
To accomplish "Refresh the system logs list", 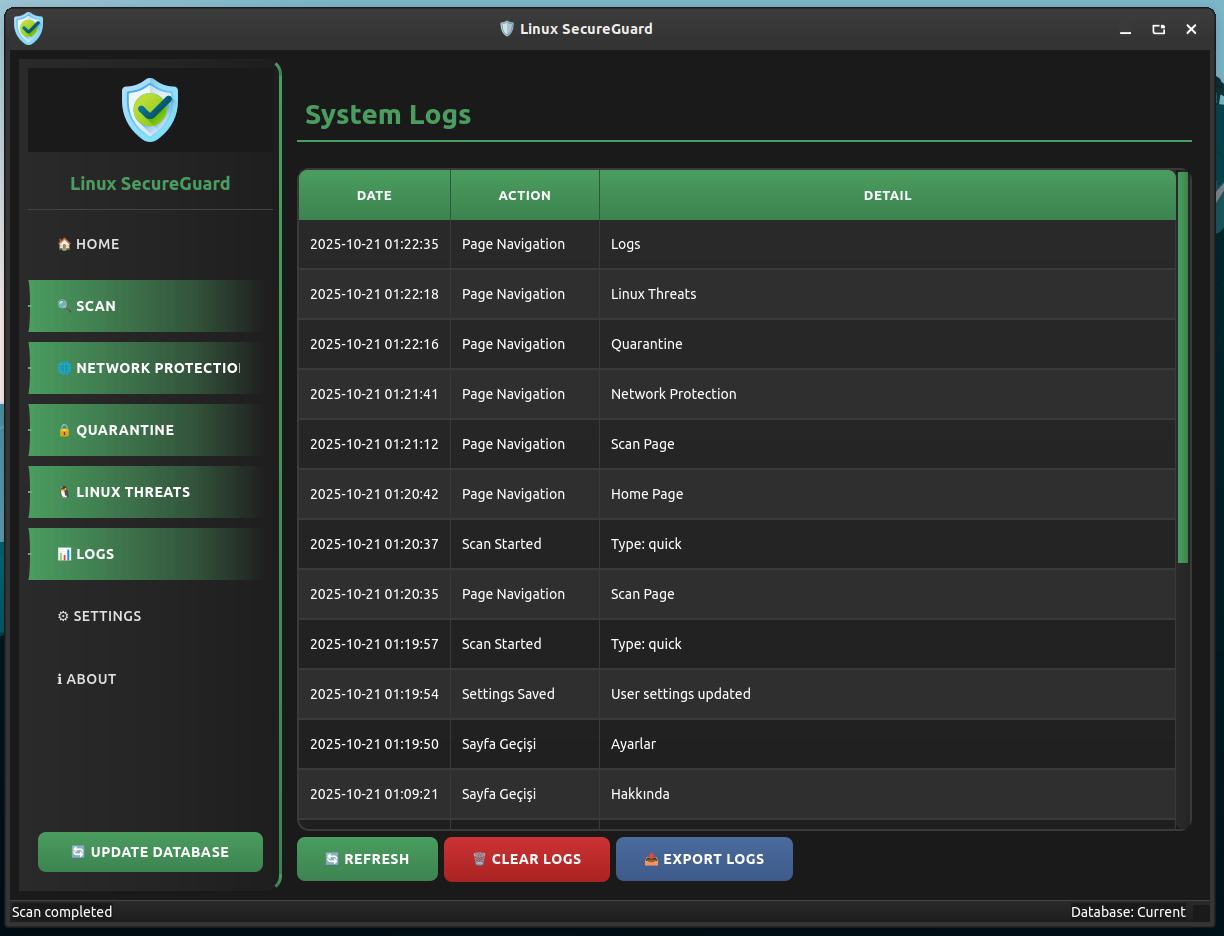I will 367,859.
